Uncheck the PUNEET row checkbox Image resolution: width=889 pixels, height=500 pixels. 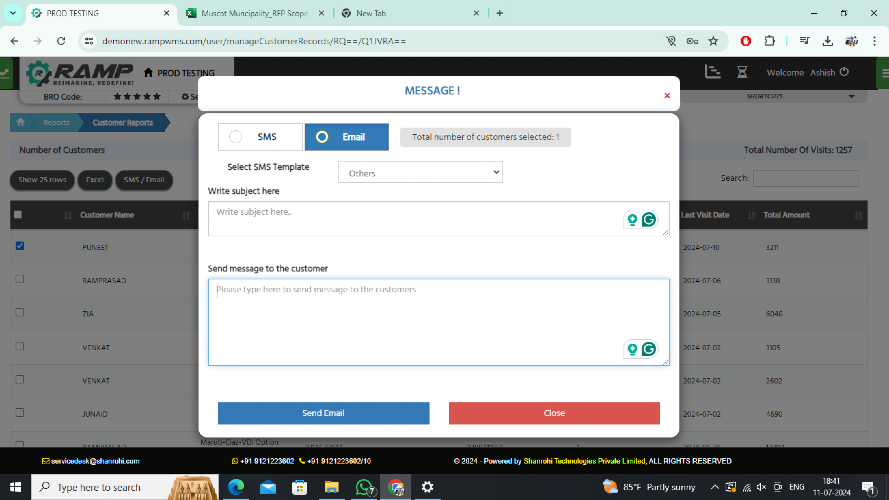pos(20,246)
